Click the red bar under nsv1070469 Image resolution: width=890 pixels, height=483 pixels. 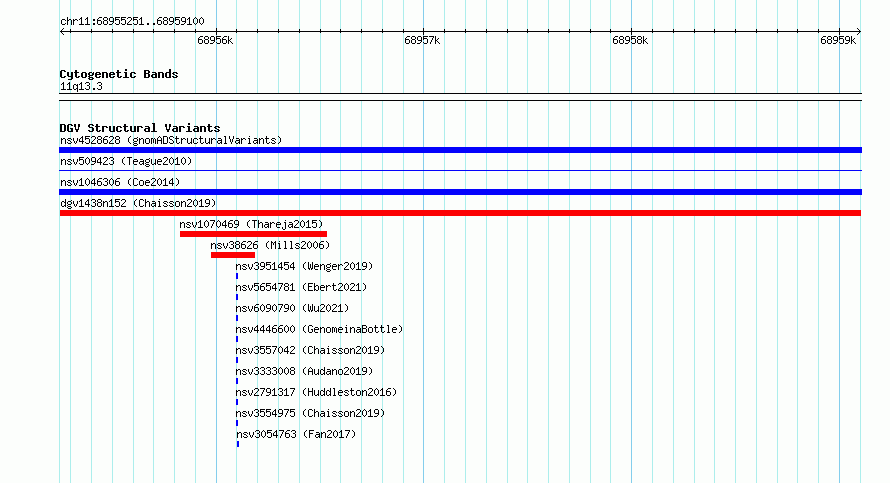pyautogui.click(x=253, y=234)
